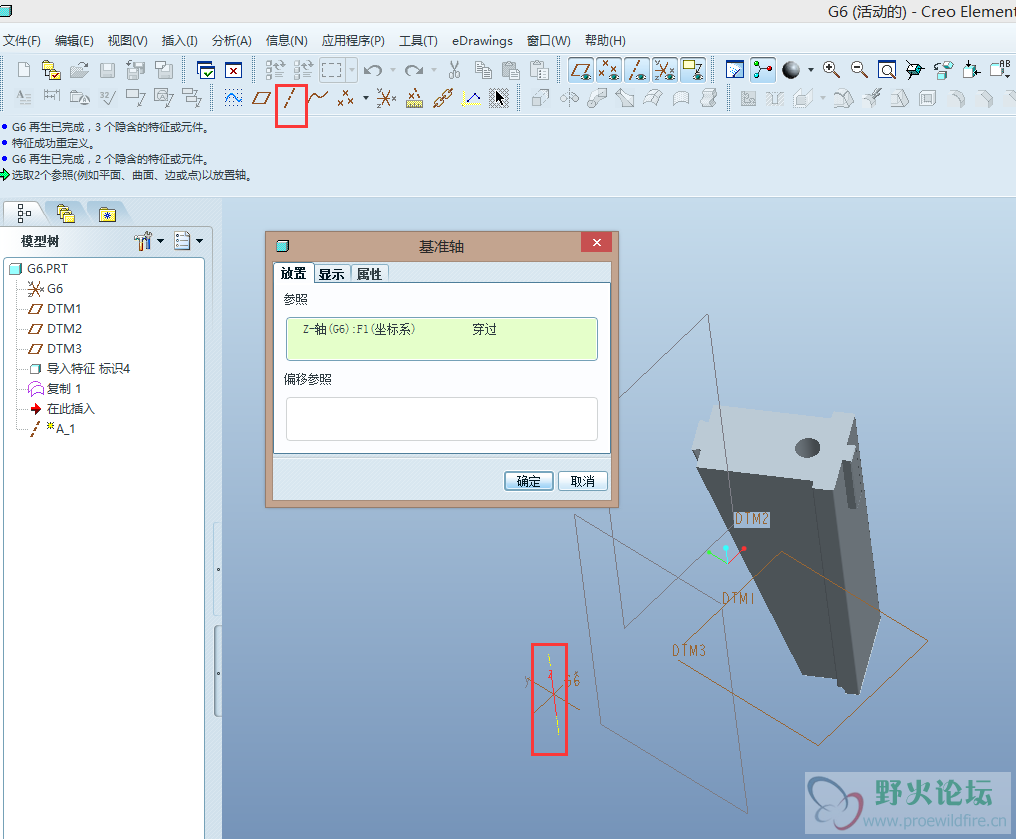
Task: Click the new file icon
Action: click(24, 70)
